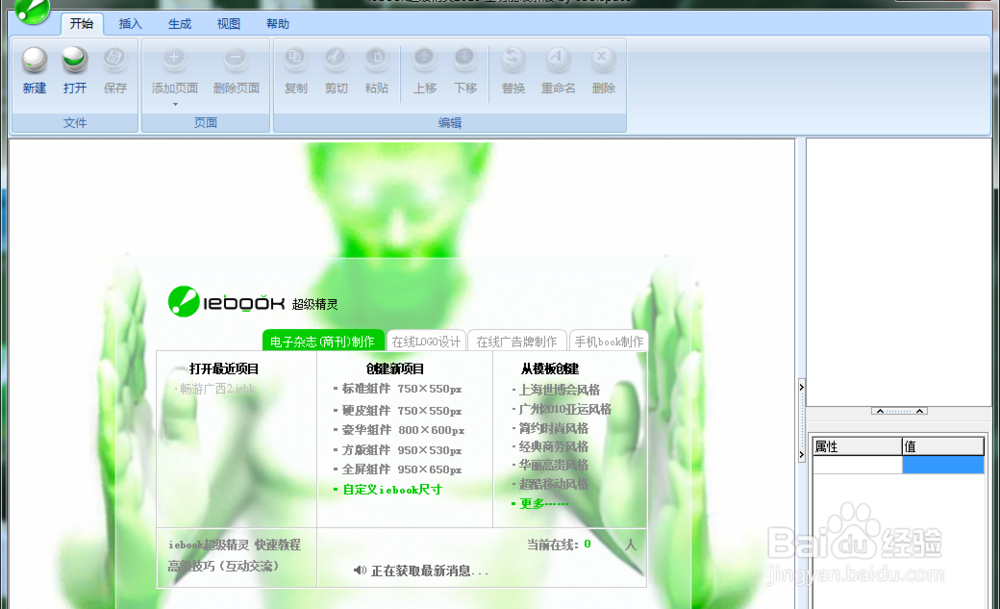Click the 粘贴 (Paste) icon

click(x=377, y=59)
